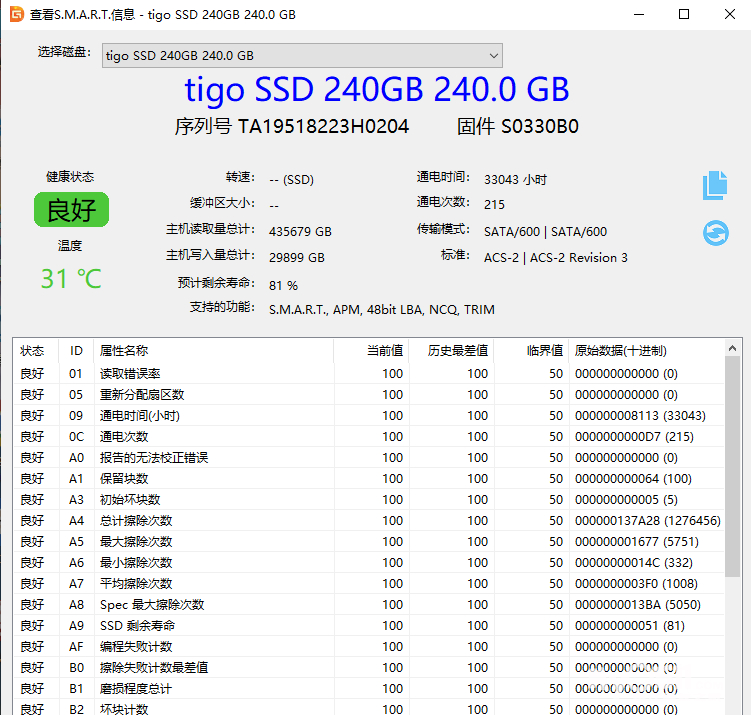Click the app icon in title bar
The width and height of the screenshot is (751, 715).
point(15,15)
